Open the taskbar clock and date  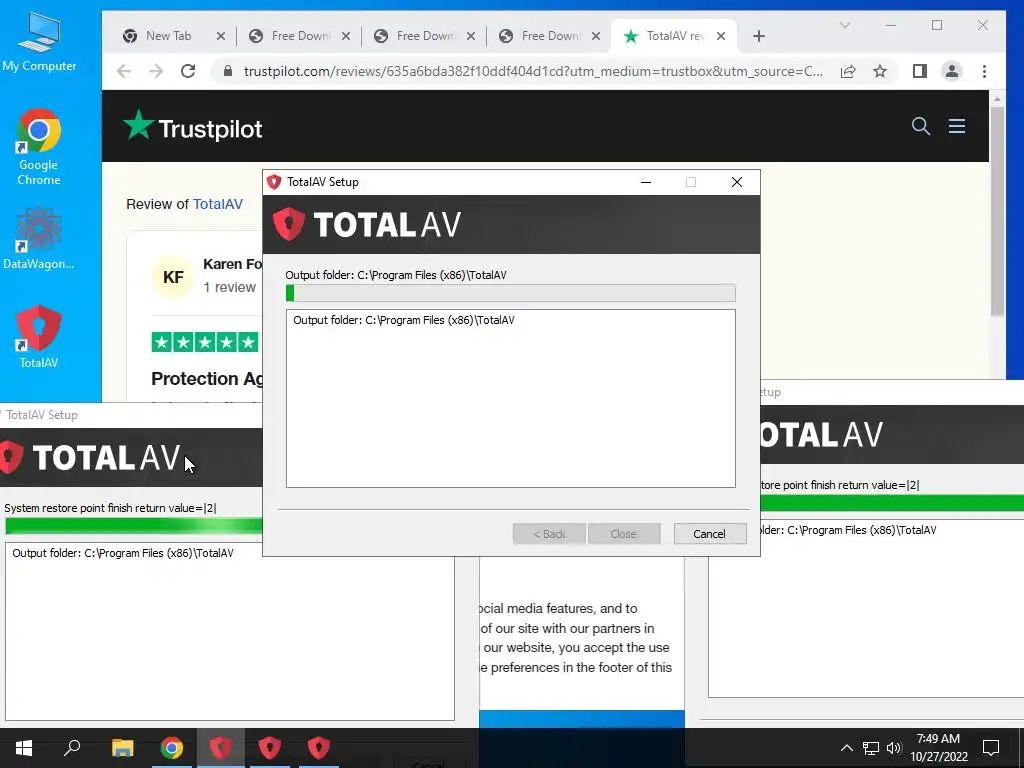(939, 748)
